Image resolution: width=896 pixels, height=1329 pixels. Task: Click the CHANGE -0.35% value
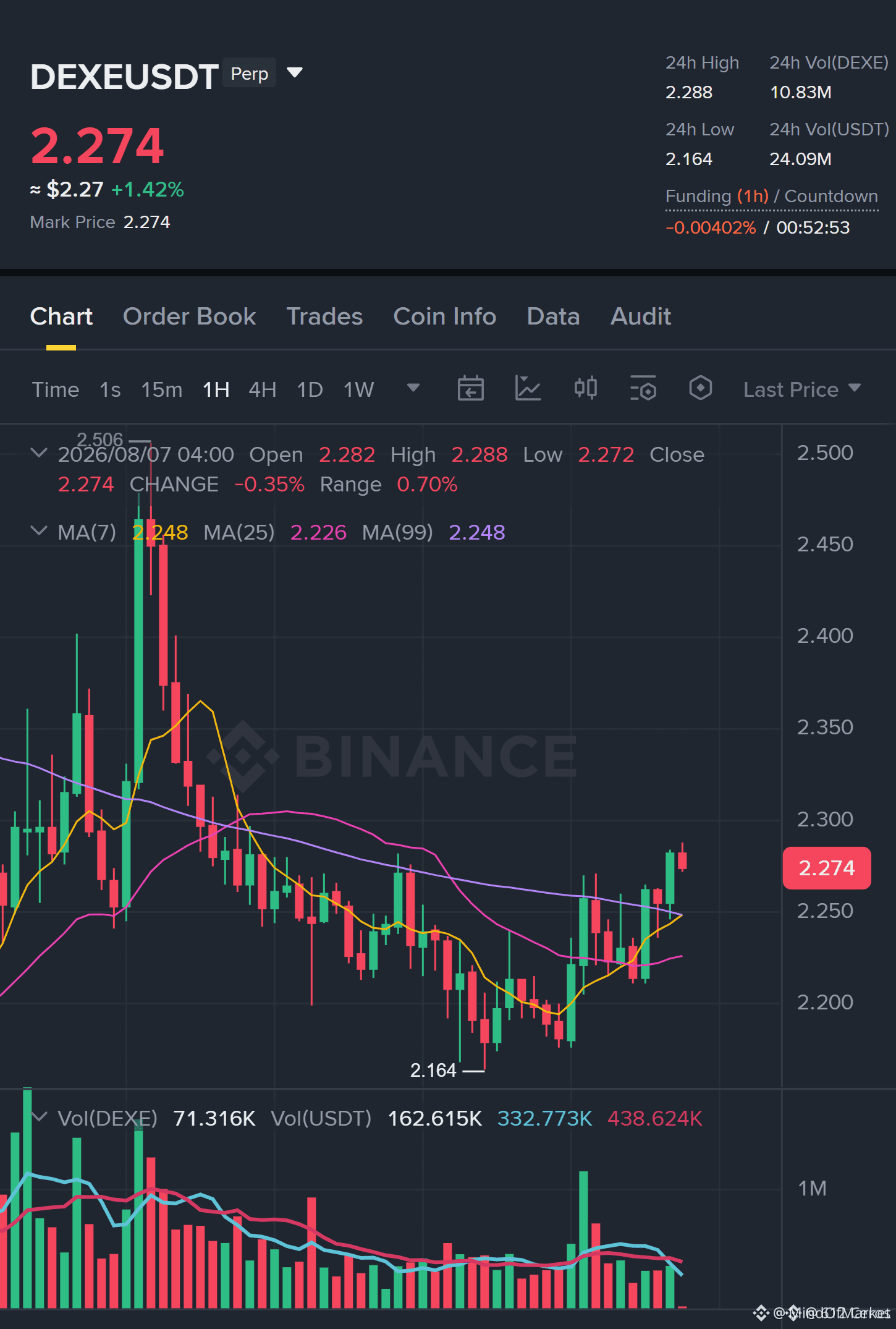coord(269,484)
